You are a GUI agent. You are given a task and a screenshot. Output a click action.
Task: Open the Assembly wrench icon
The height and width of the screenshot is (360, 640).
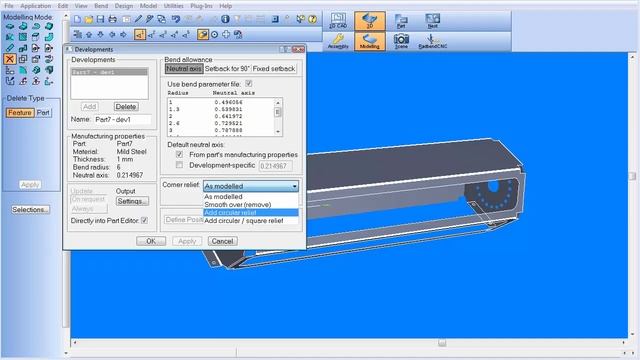[338, 41]
